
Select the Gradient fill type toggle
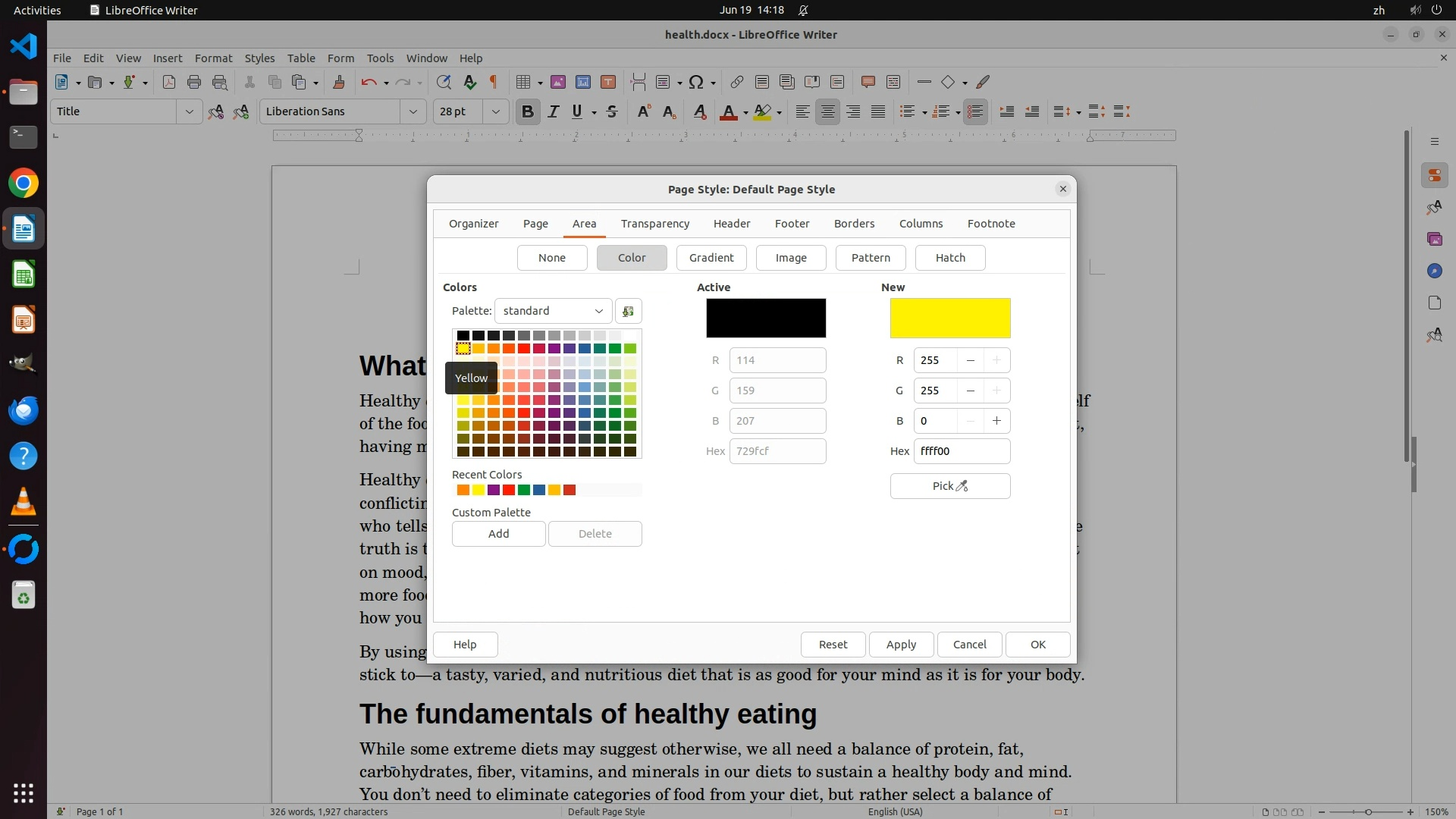711,258
